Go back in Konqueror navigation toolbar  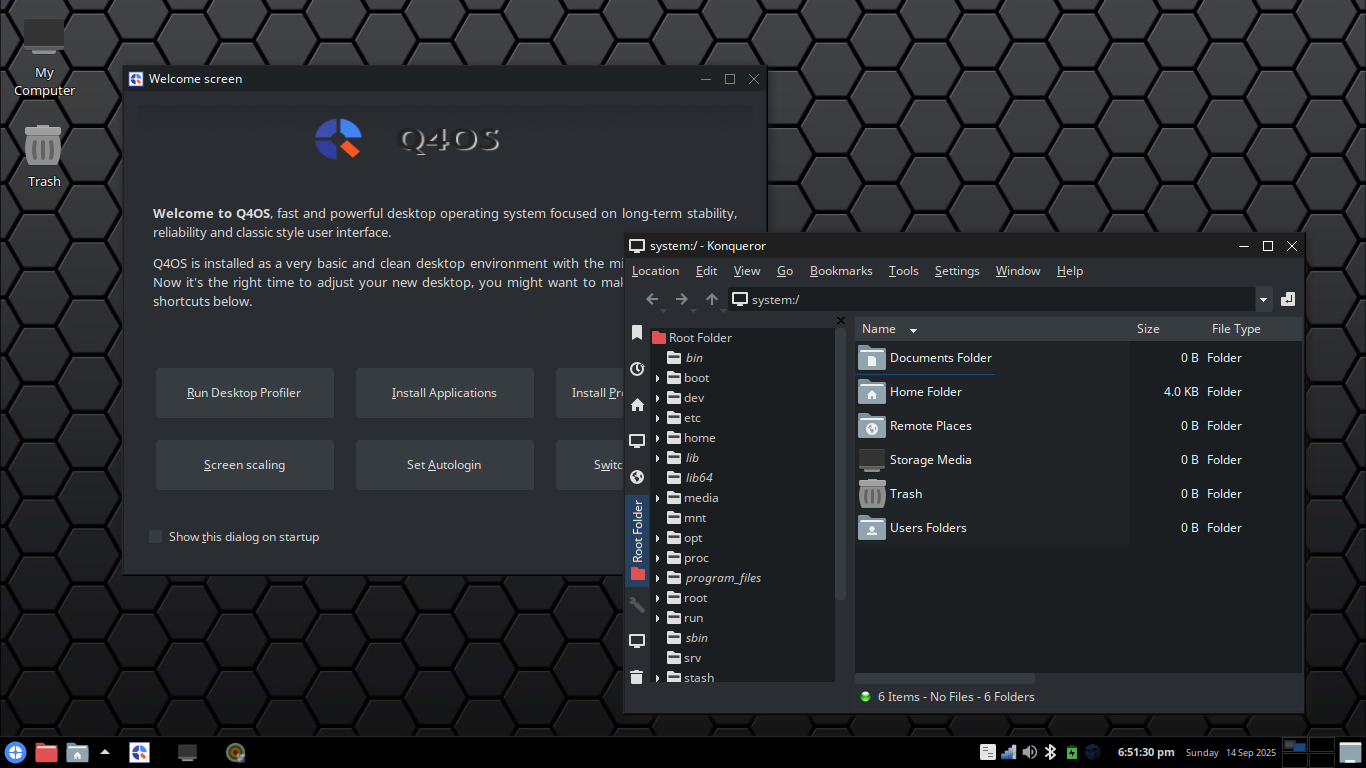(x=652, y=299)
